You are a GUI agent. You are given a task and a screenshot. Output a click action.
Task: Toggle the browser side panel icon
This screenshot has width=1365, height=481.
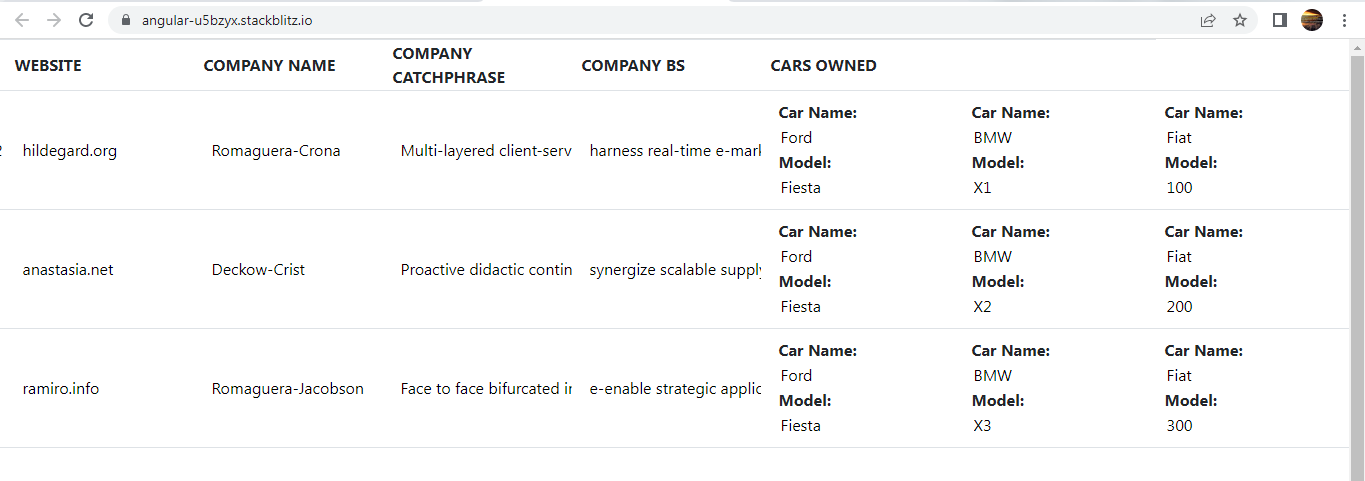(1280, 20)
